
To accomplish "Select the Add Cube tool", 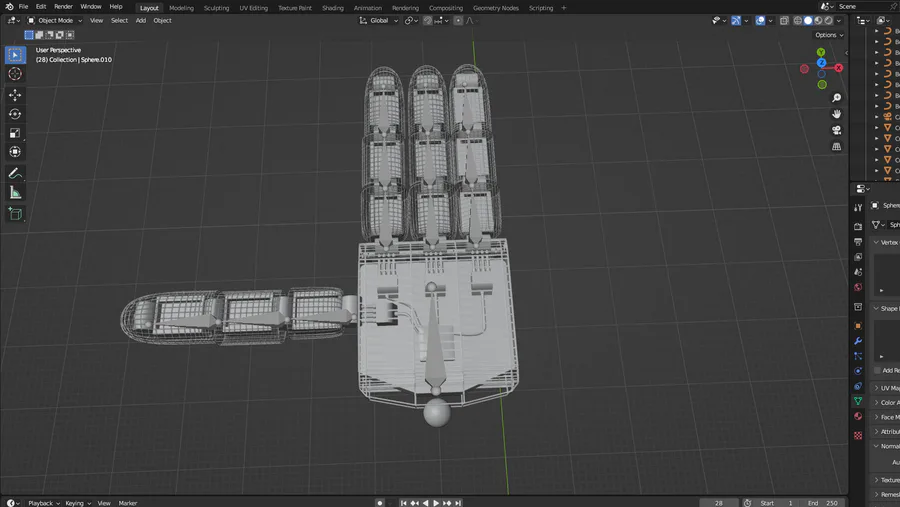I will point(15,214).
